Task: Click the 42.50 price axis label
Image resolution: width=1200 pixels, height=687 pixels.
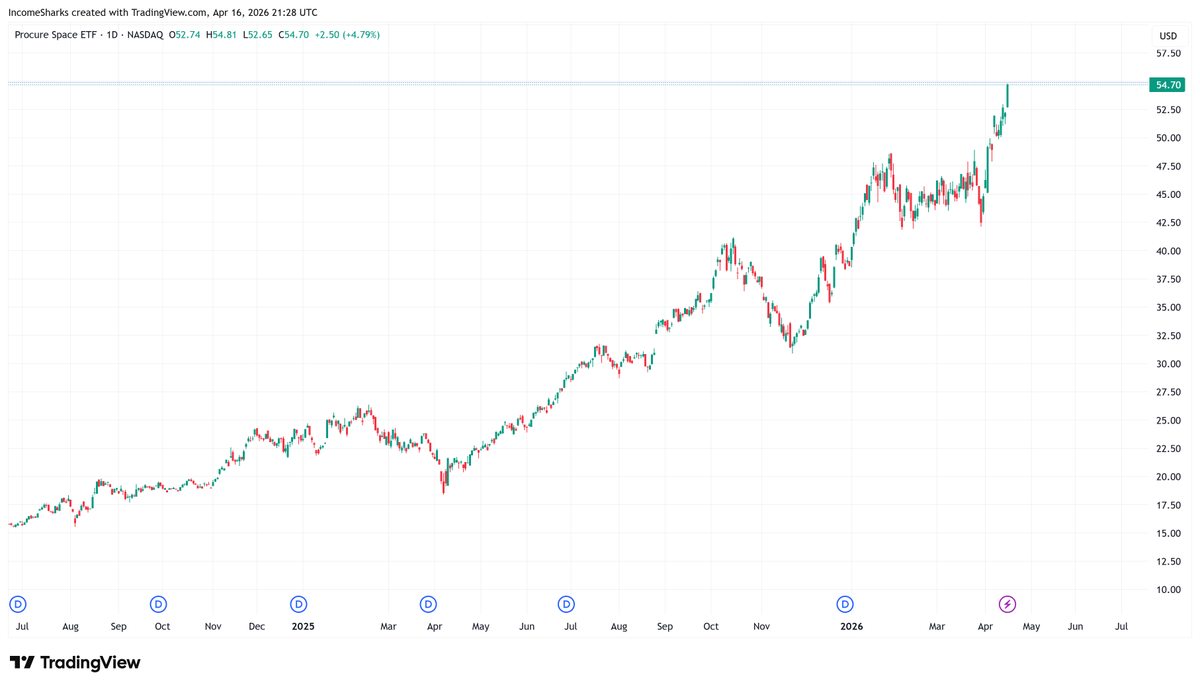Action: pyautogui.click(x=1169, y=223)
